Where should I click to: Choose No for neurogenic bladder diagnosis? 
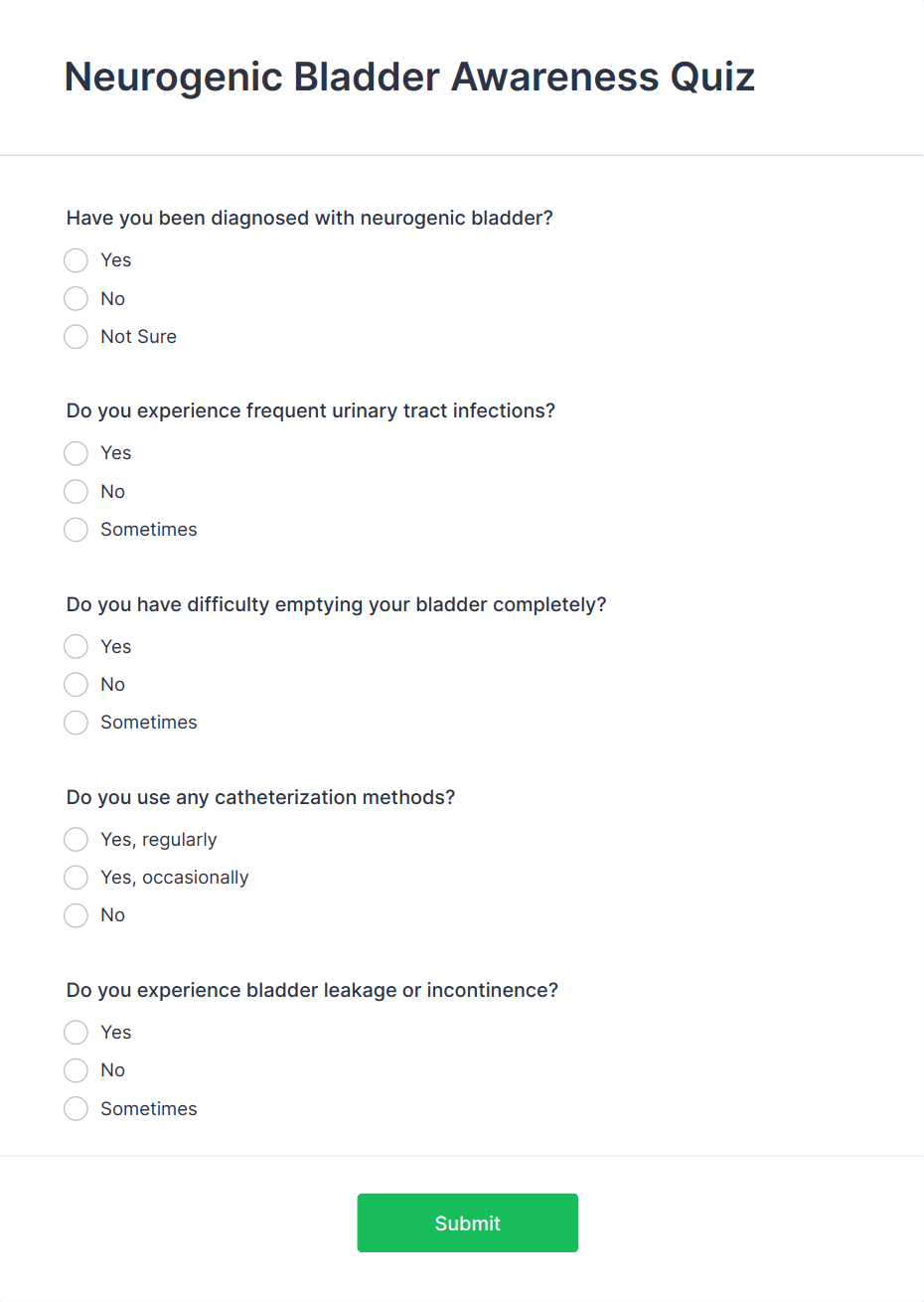point(77,298)
